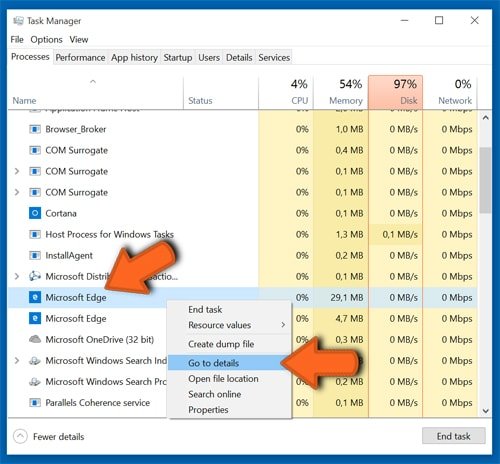Click the Microsoft Windows Search Protocol icon
This screenshot has height=464, width=500.
[35, 382]
